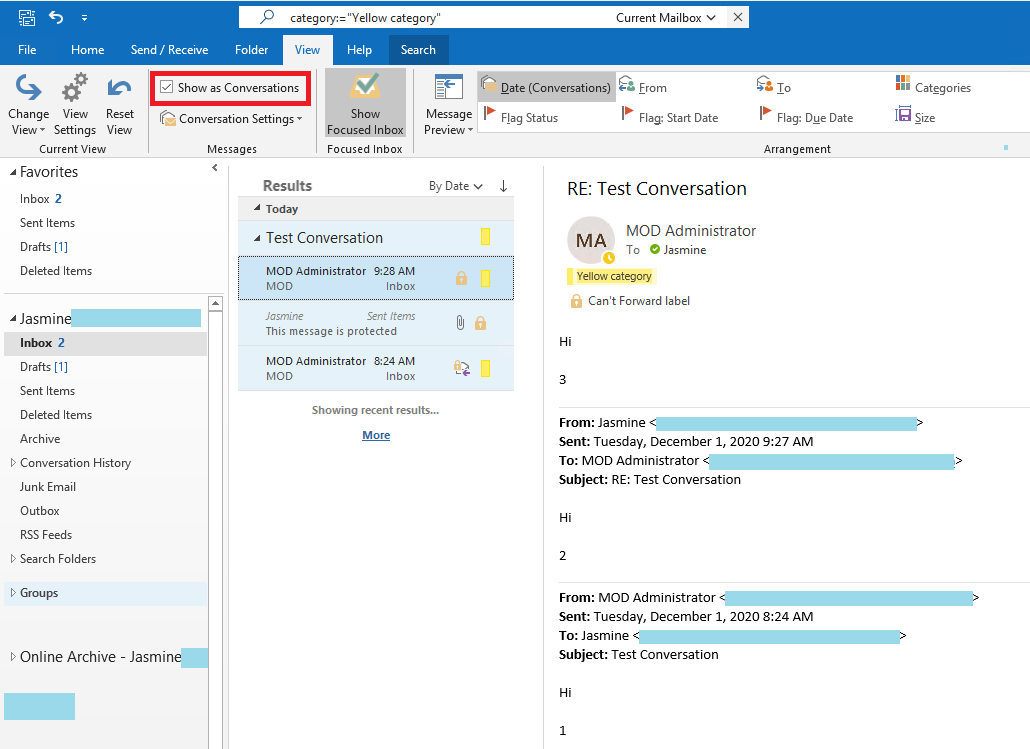Image resolution: width=1030 pixels, height=749 pixels.
Task: Expand Search Folders
Action: [12, 558]
